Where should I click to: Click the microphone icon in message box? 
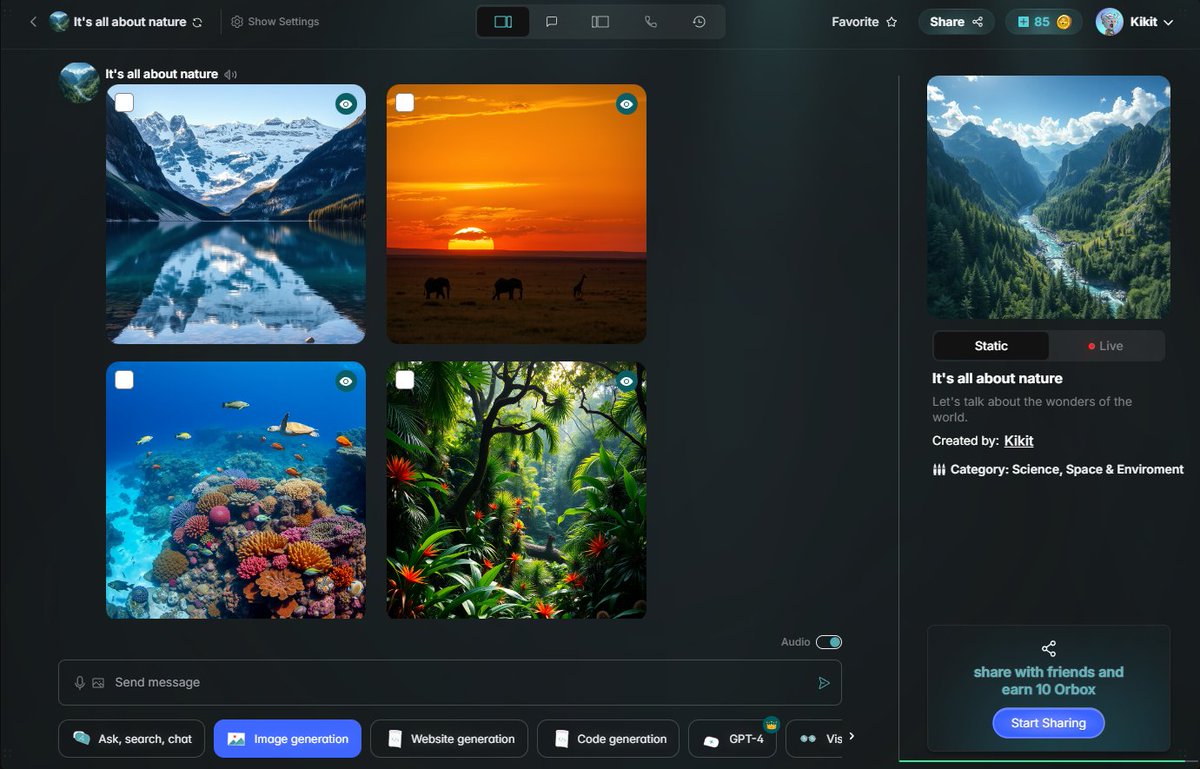click(80, 683)
